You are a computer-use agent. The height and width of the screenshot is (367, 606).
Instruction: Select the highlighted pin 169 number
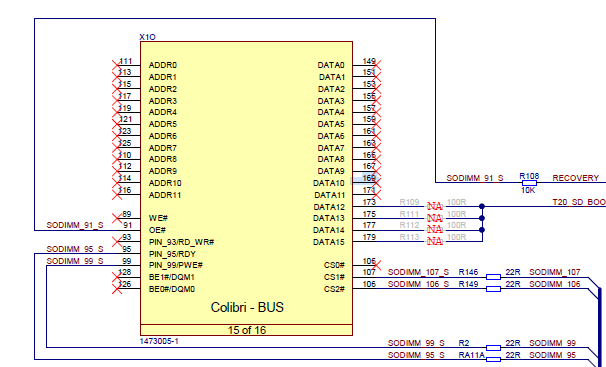(369, 178)
